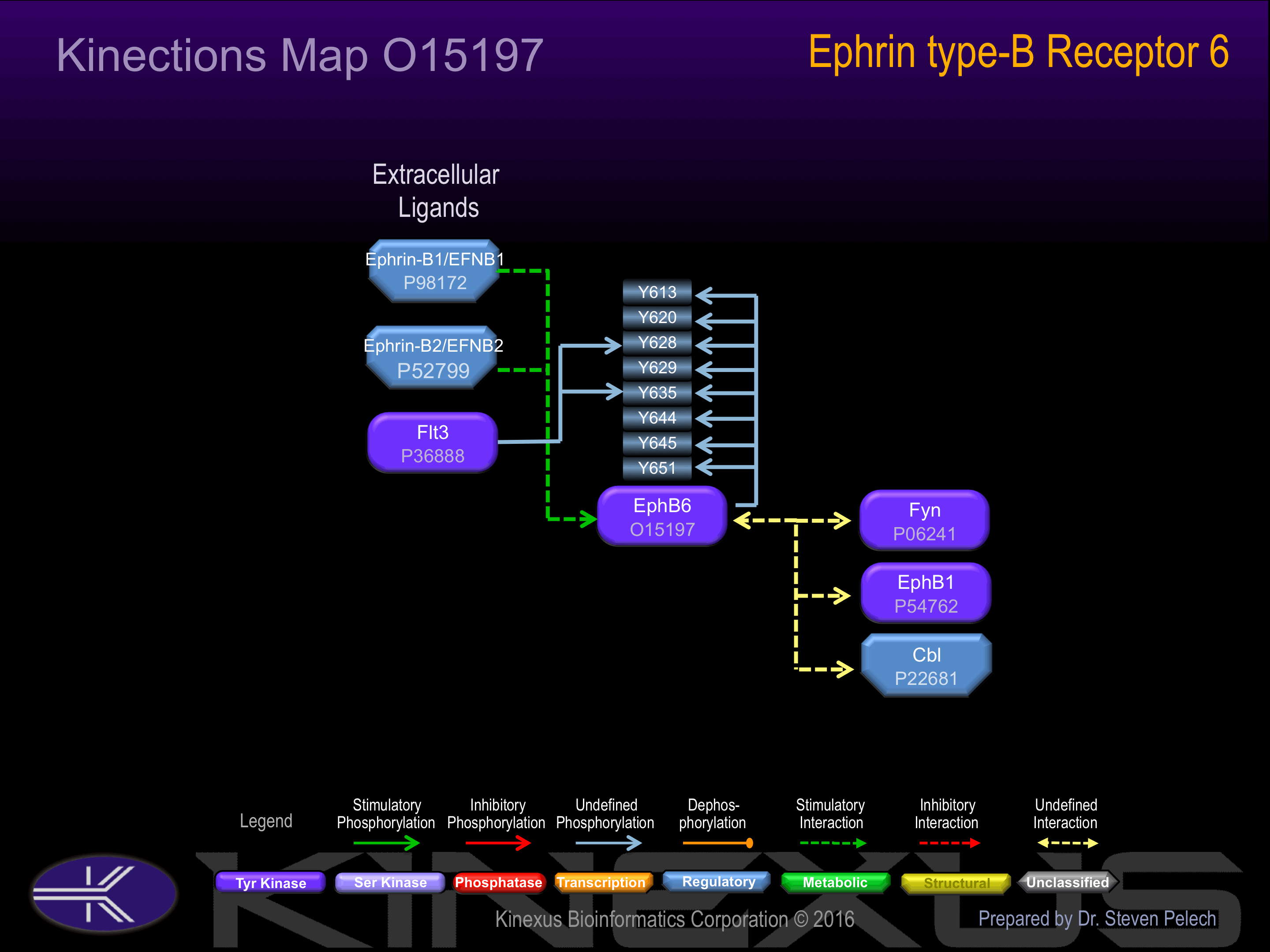Select the Structural legend swatch
The image size is (1270, 952).
point(956,883)
